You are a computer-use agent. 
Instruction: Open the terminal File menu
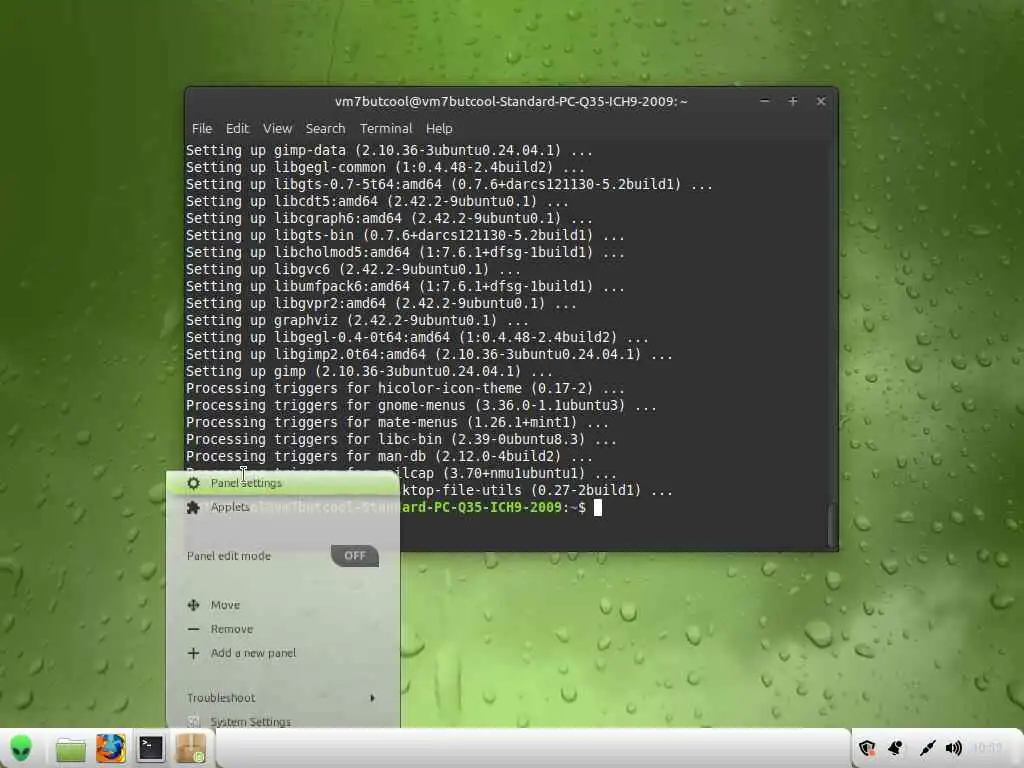(202, 129)
